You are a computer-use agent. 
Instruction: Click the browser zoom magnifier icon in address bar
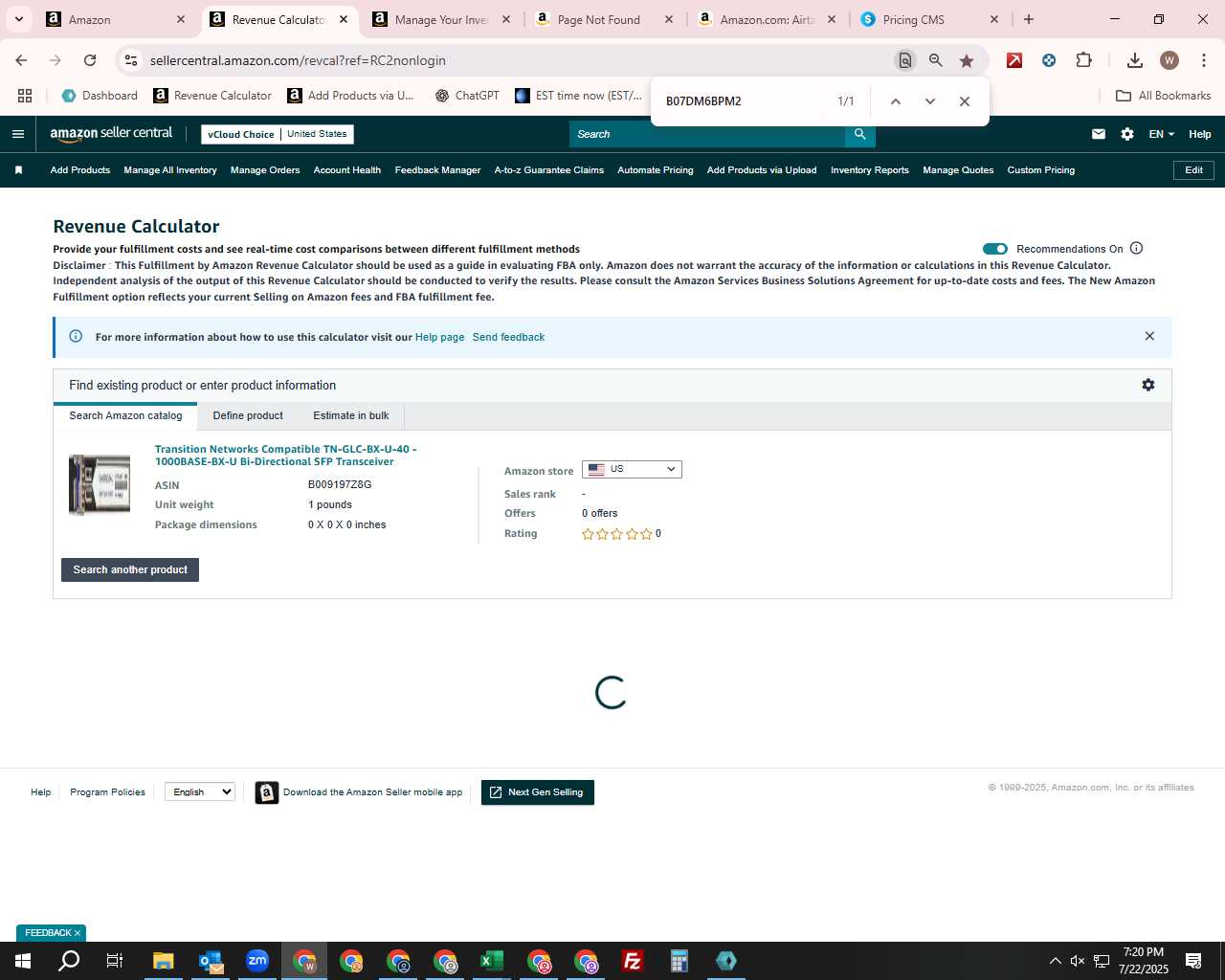coord(936,60)
